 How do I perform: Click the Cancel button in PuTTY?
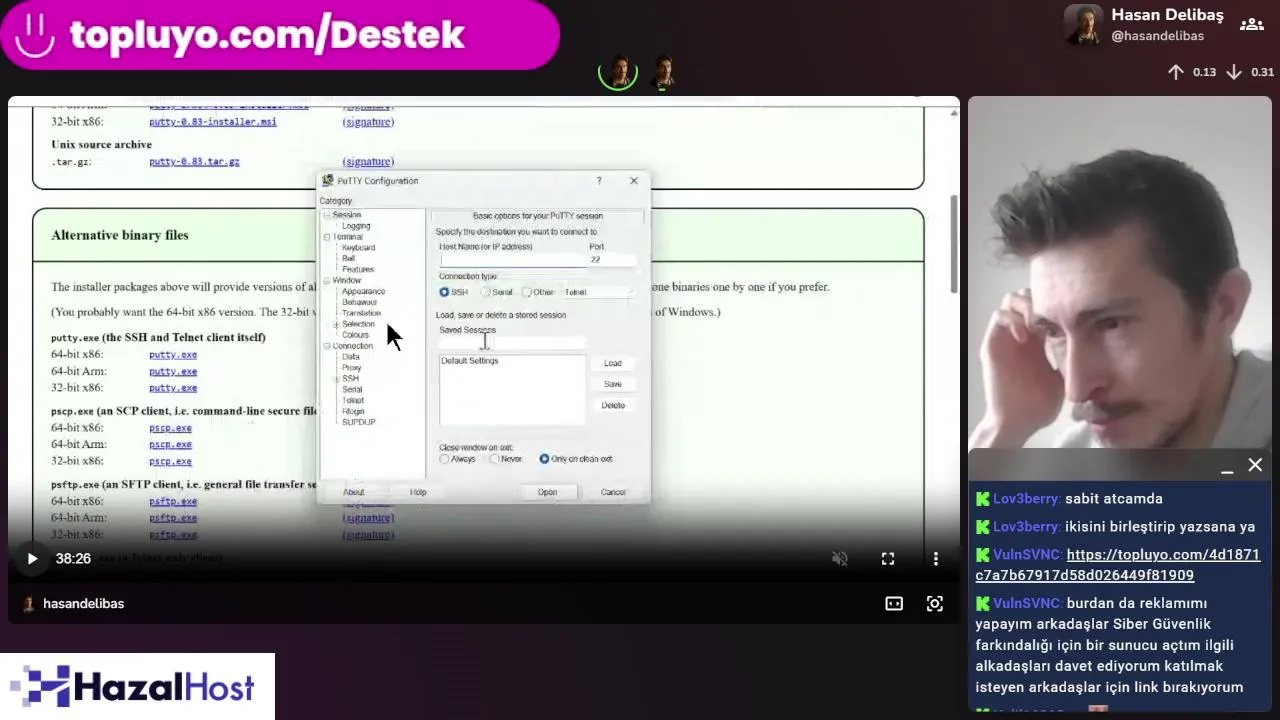pyautogui.click(x=613, y=492)
